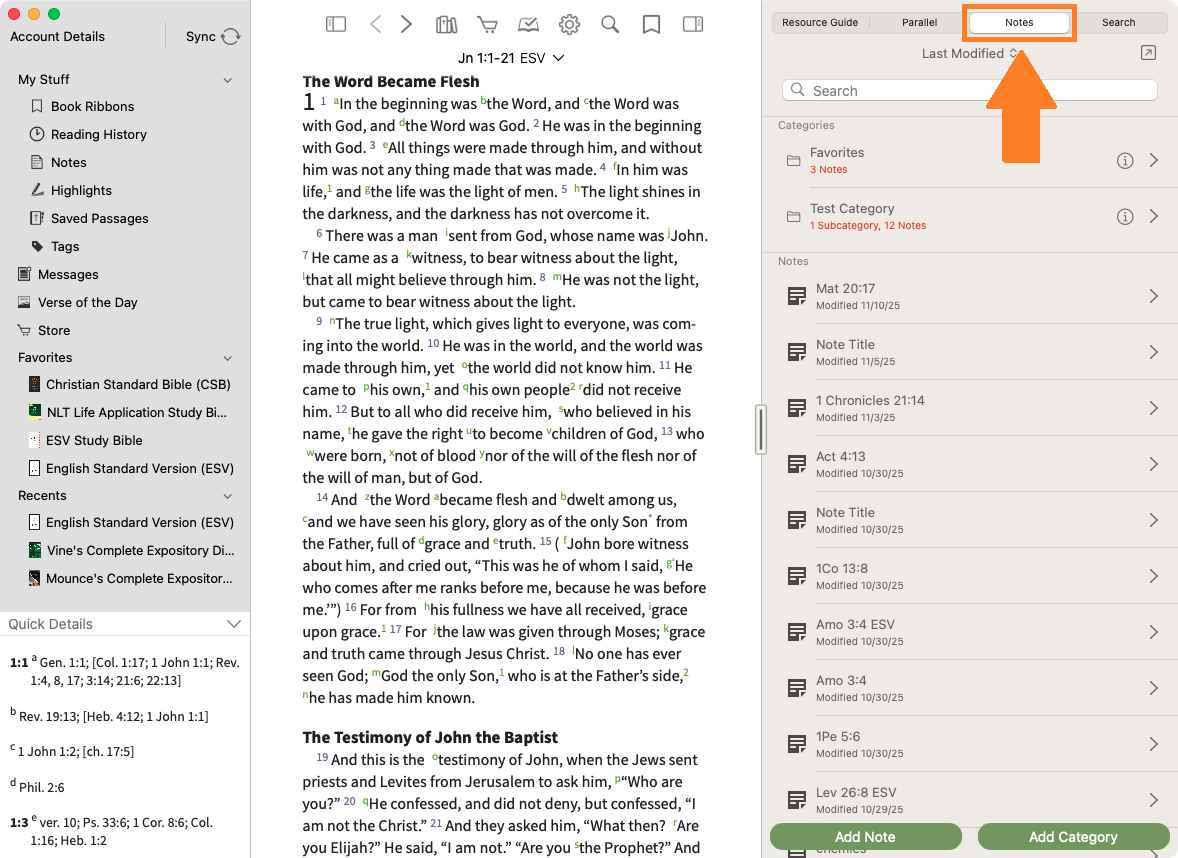Open settings gear in toolbar
This screenshot has height=858, width=1178.
[569, 24]
